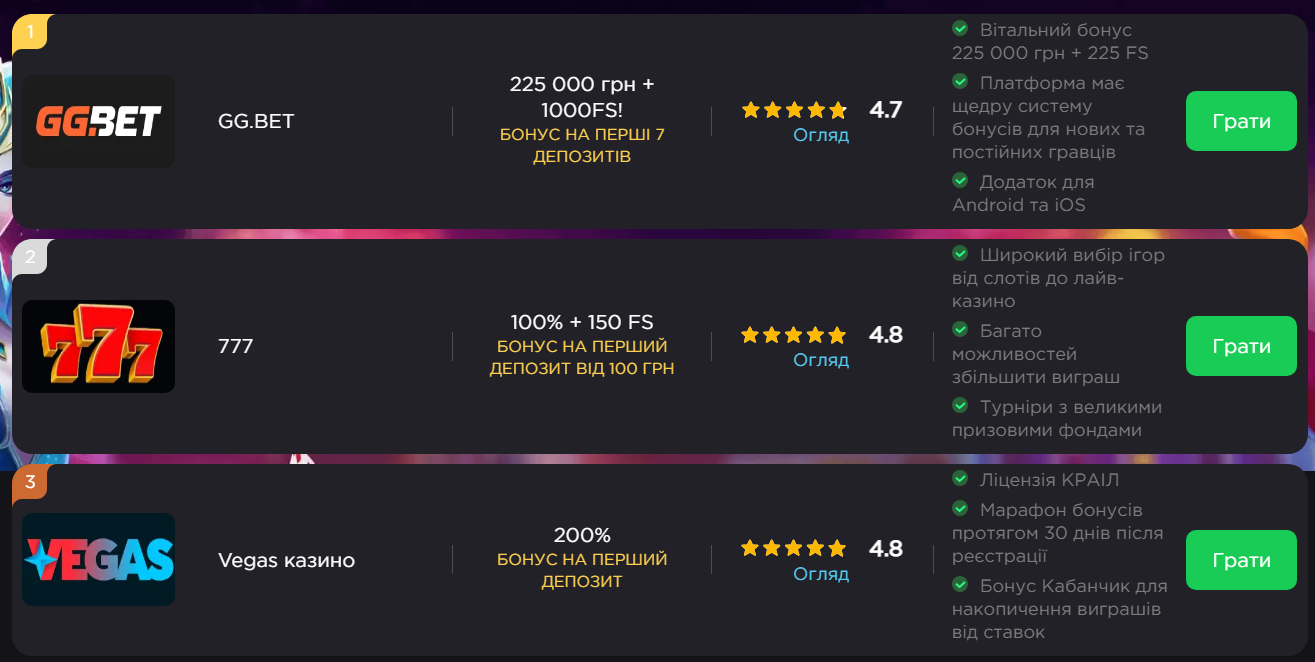
Task: Click the rank 2 silver badge
Action: click(x=30, y=257)
